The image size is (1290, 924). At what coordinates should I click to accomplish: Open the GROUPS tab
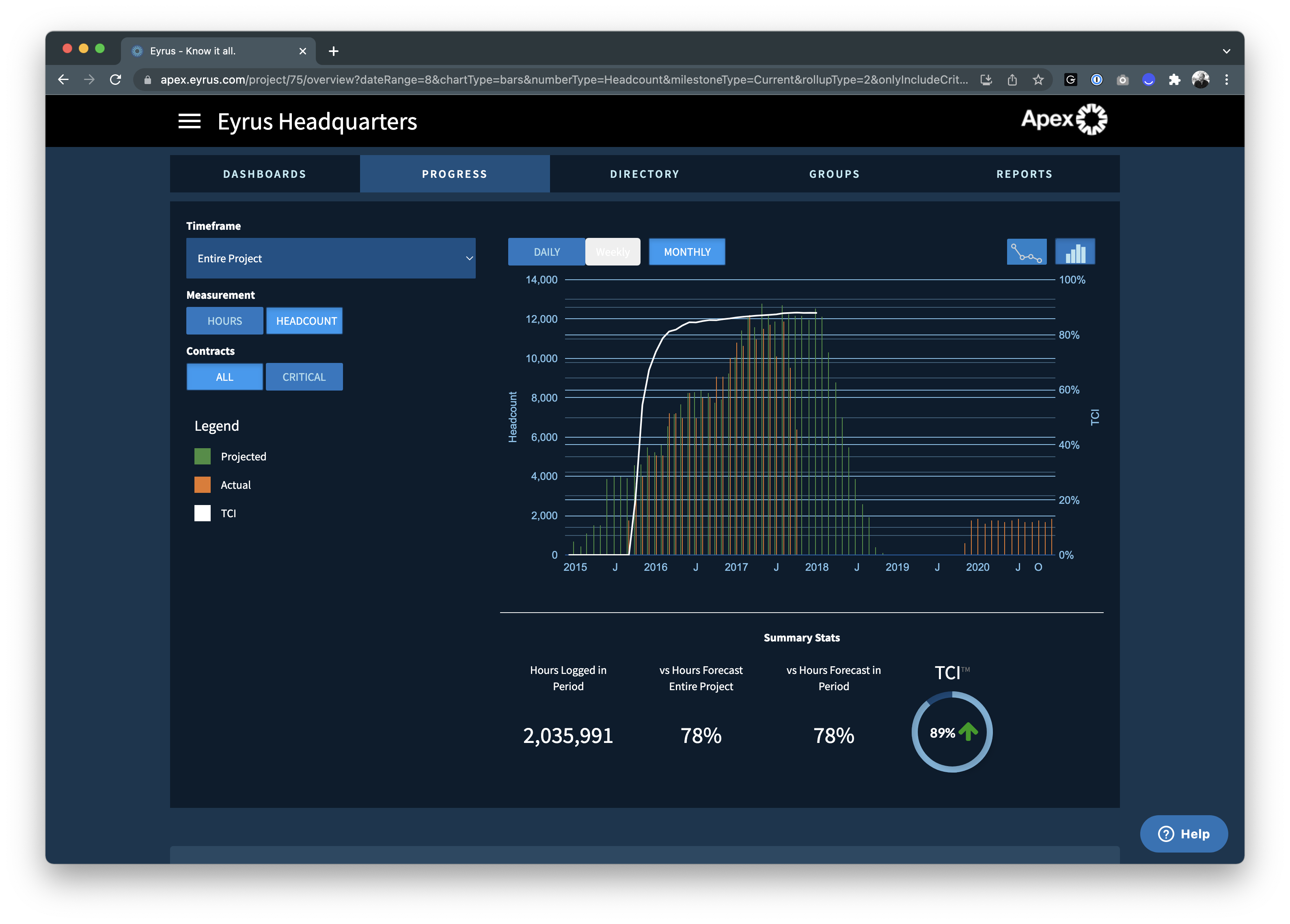coord(835,174)
